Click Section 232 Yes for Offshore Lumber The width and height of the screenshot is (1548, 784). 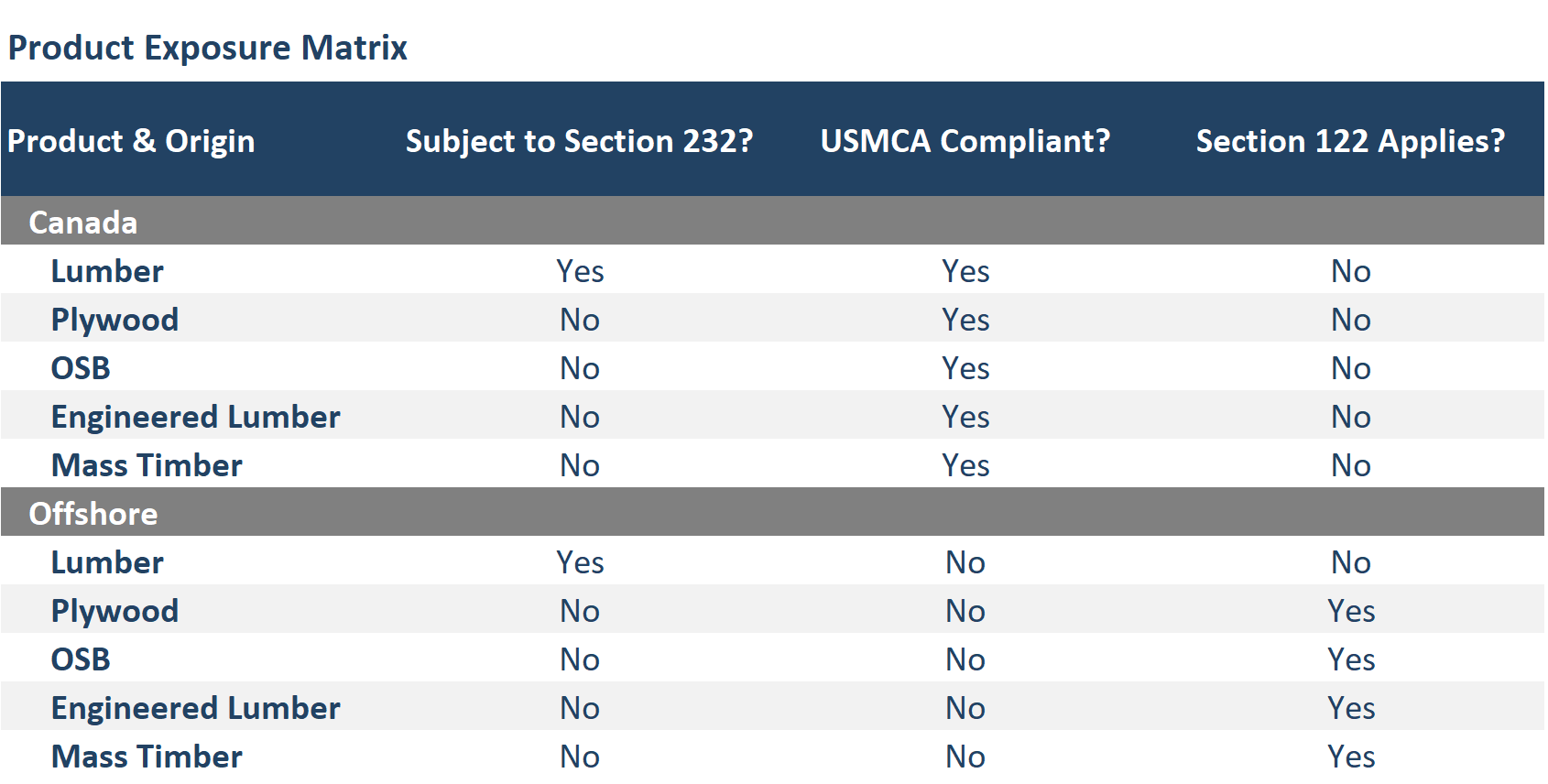coord(580,562)
